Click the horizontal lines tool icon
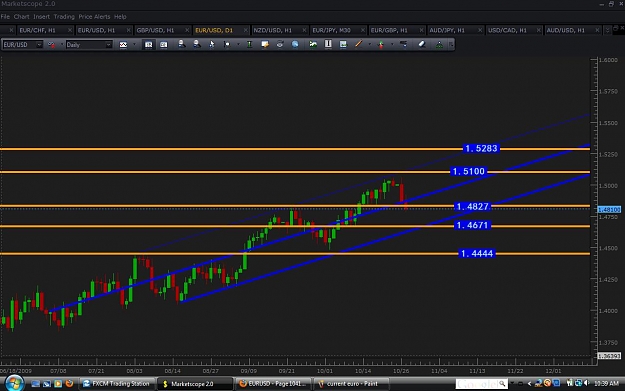625x391 pixels. pyautogui.click(x=403, y=45)
